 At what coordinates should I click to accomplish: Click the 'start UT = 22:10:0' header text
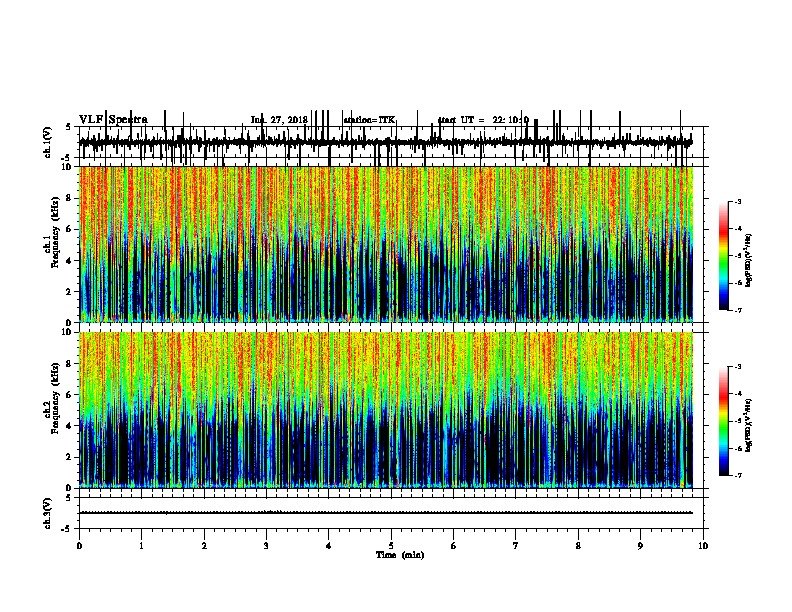coord(483,120)
